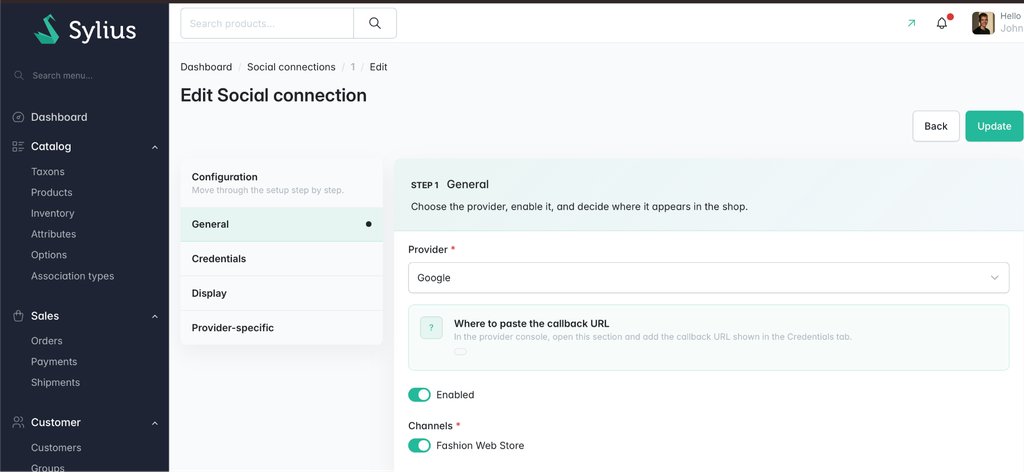Switch to the Credentials step
This screenshot has width=1024, height=472.
click(x=281, y=259)
